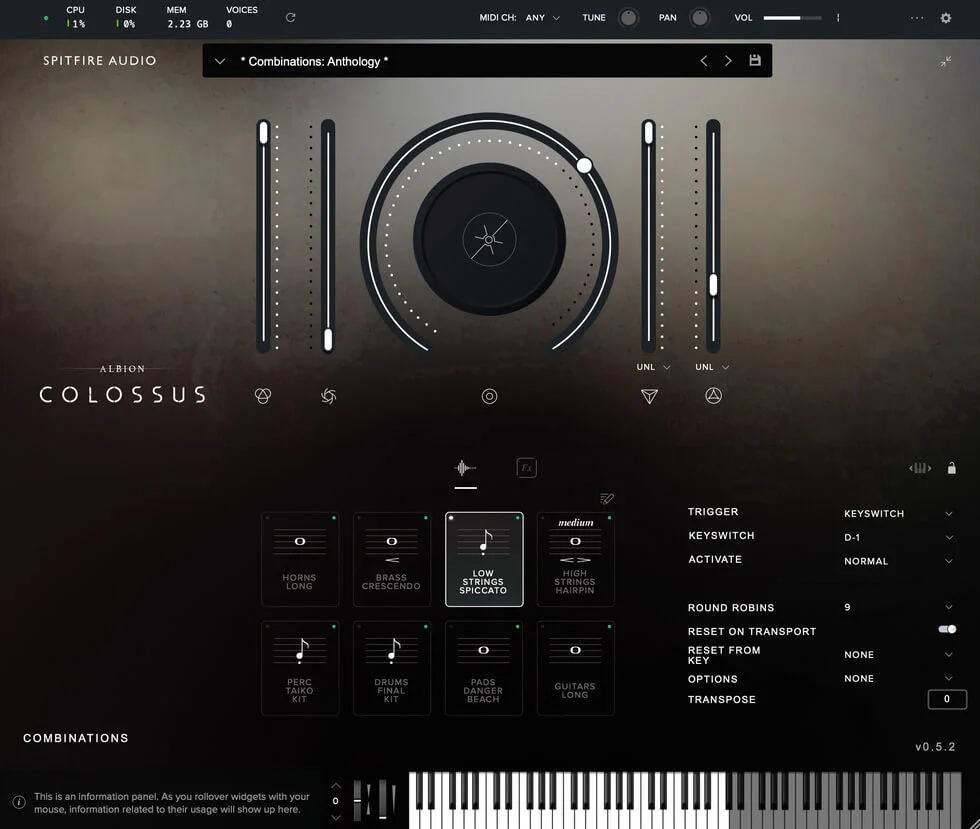Image resolution: width=980 pixels, height=829 pixels.
Task: Open the Trigger KEYSWITCH dropdown
Action: point(898,513)
